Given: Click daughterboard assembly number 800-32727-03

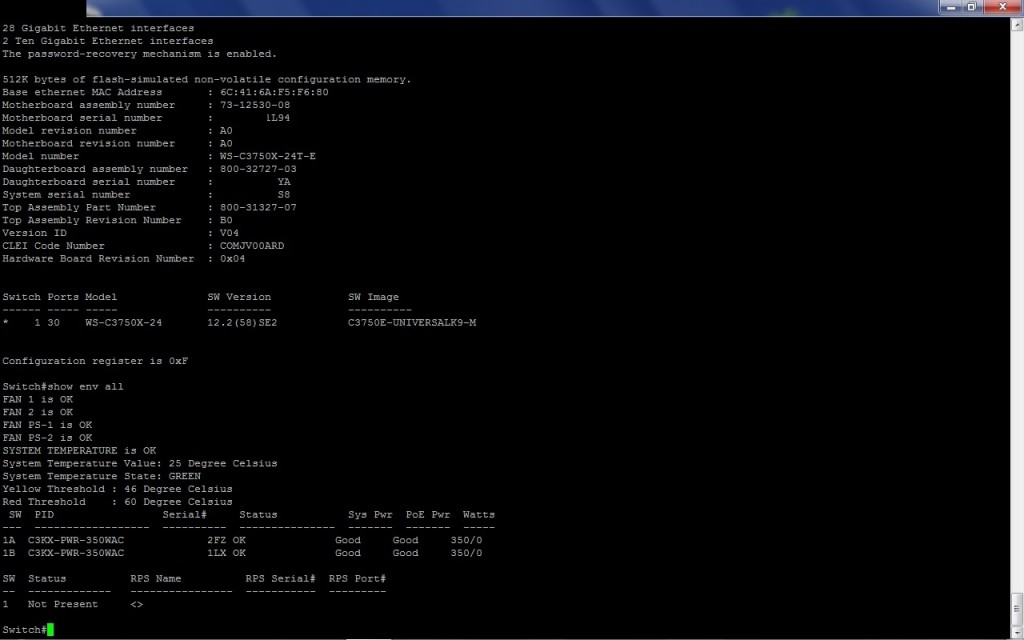Looking at the screenshot, I should point(258,169).
